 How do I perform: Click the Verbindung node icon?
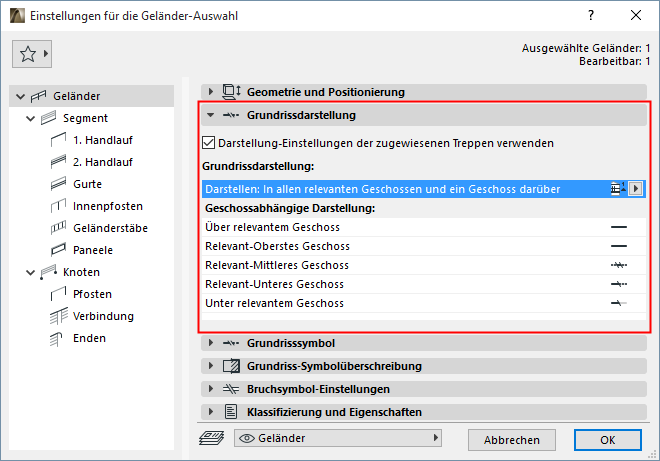tap(57, 316)
